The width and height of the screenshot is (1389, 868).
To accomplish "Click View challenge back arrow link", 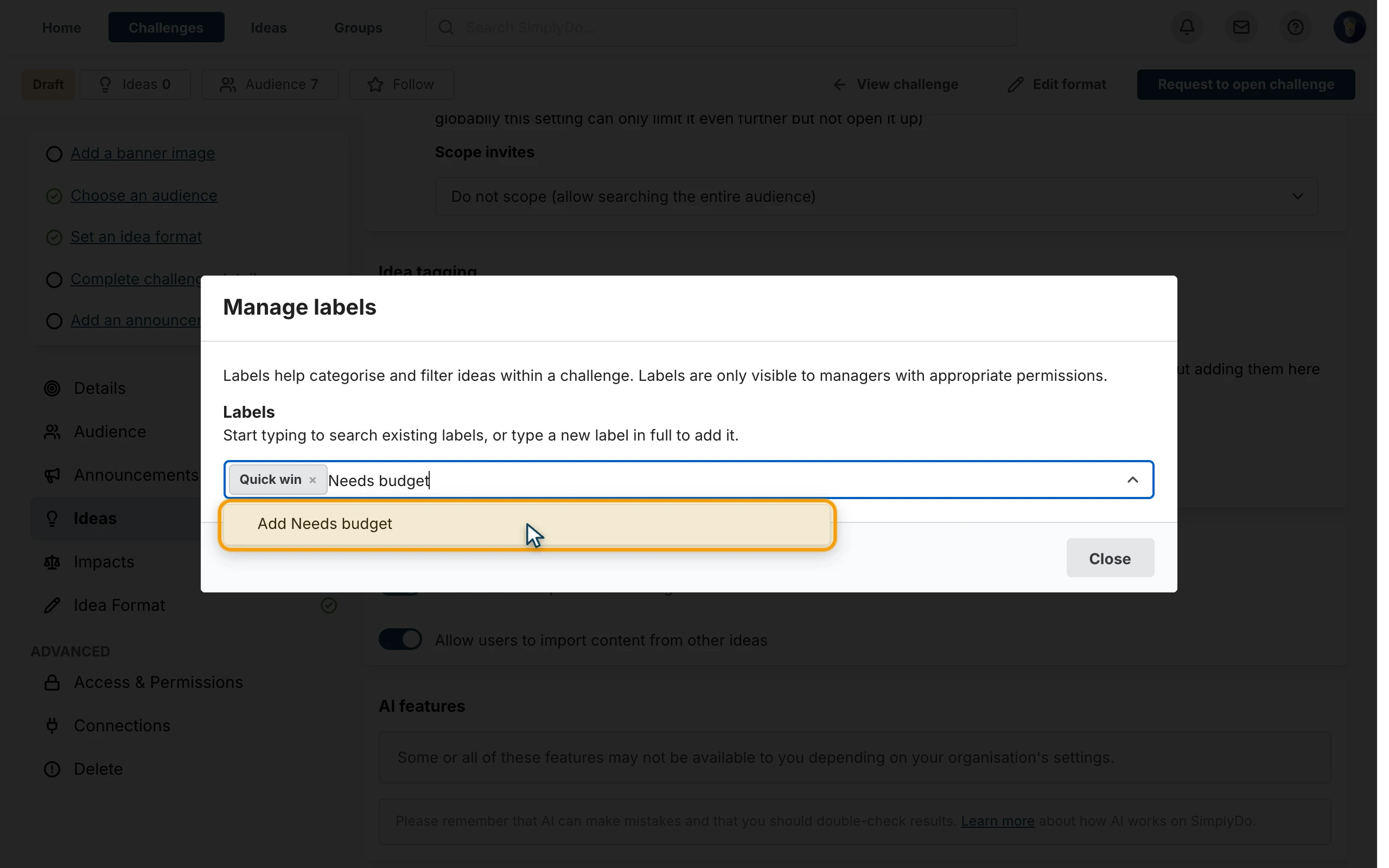I will (x=895, y=85).
